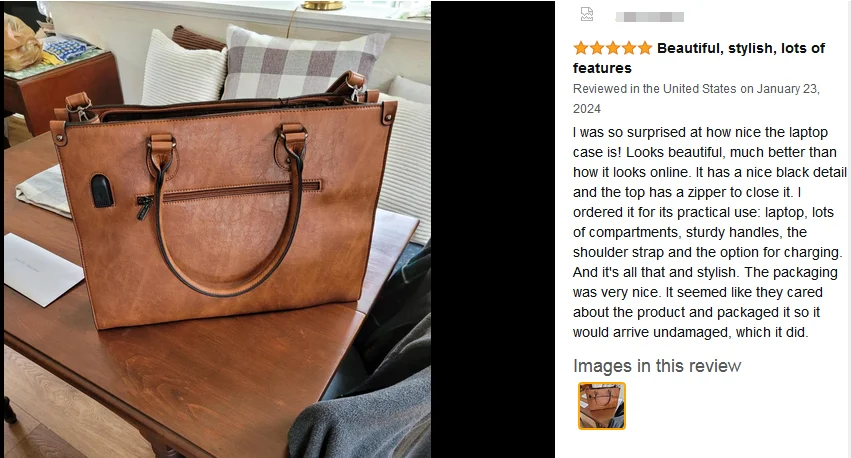This screenshot has height=458, width=851.
Task: Click the front zipper pocket in the photo
Action: [228, 195]
